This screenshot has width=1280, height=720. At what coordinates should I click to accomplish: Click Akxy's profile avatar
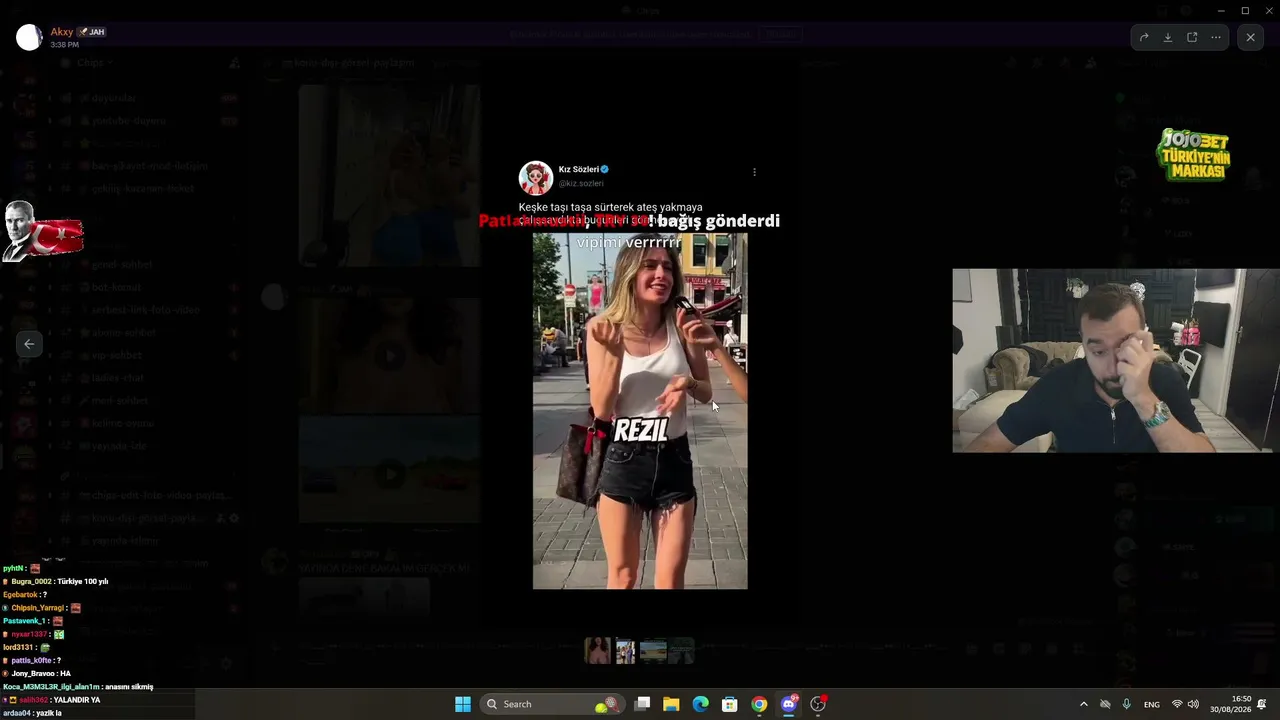click(x=29, y=38)
